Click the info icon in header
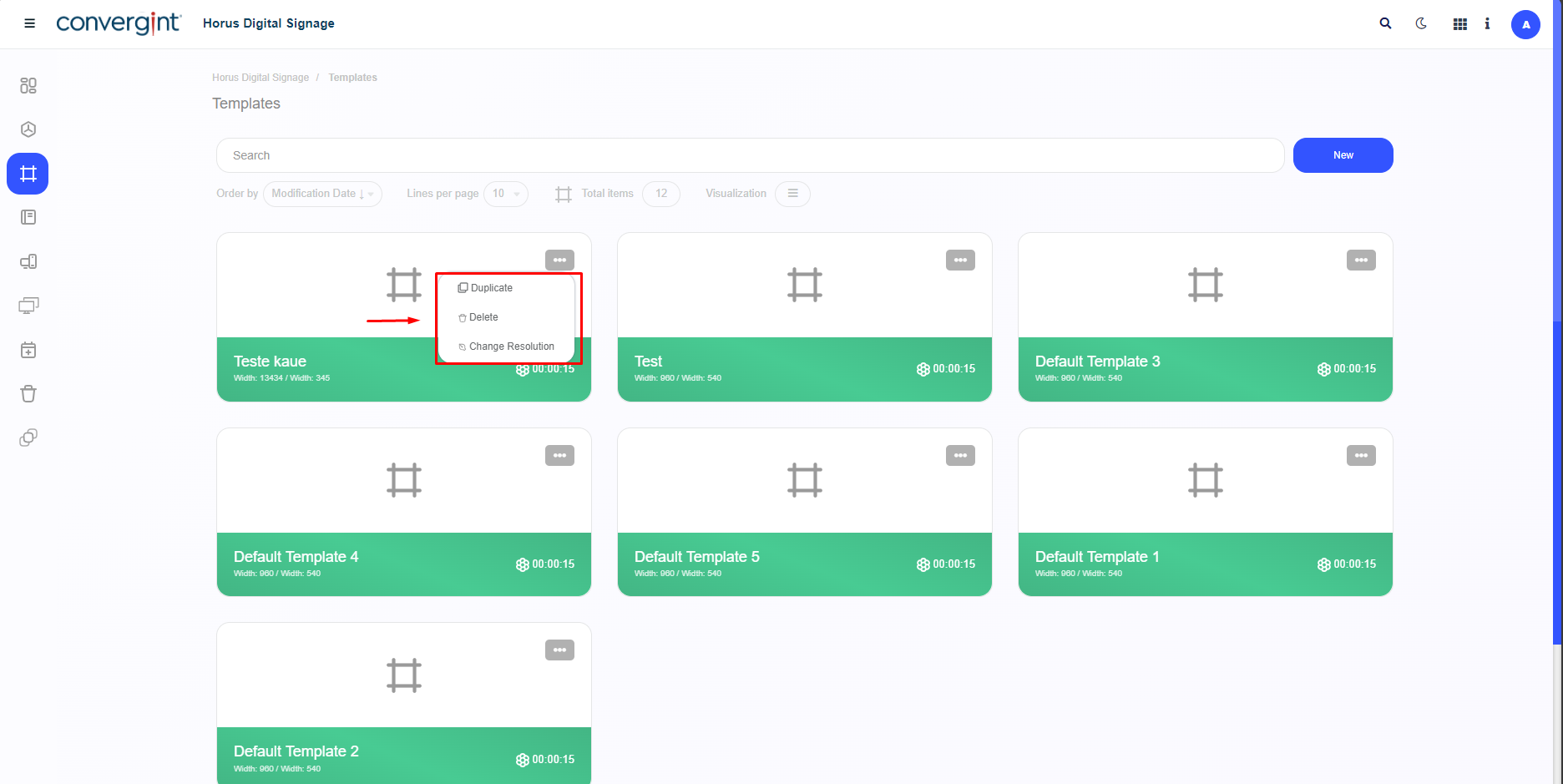Viewport: 1563px width, 784px height. pos(1487,24)
